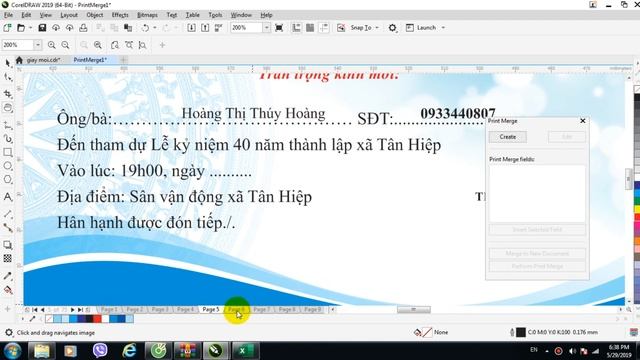The image size is (640, 360).
Task: Open Viber from the taskbar
Action: [100, 351]
